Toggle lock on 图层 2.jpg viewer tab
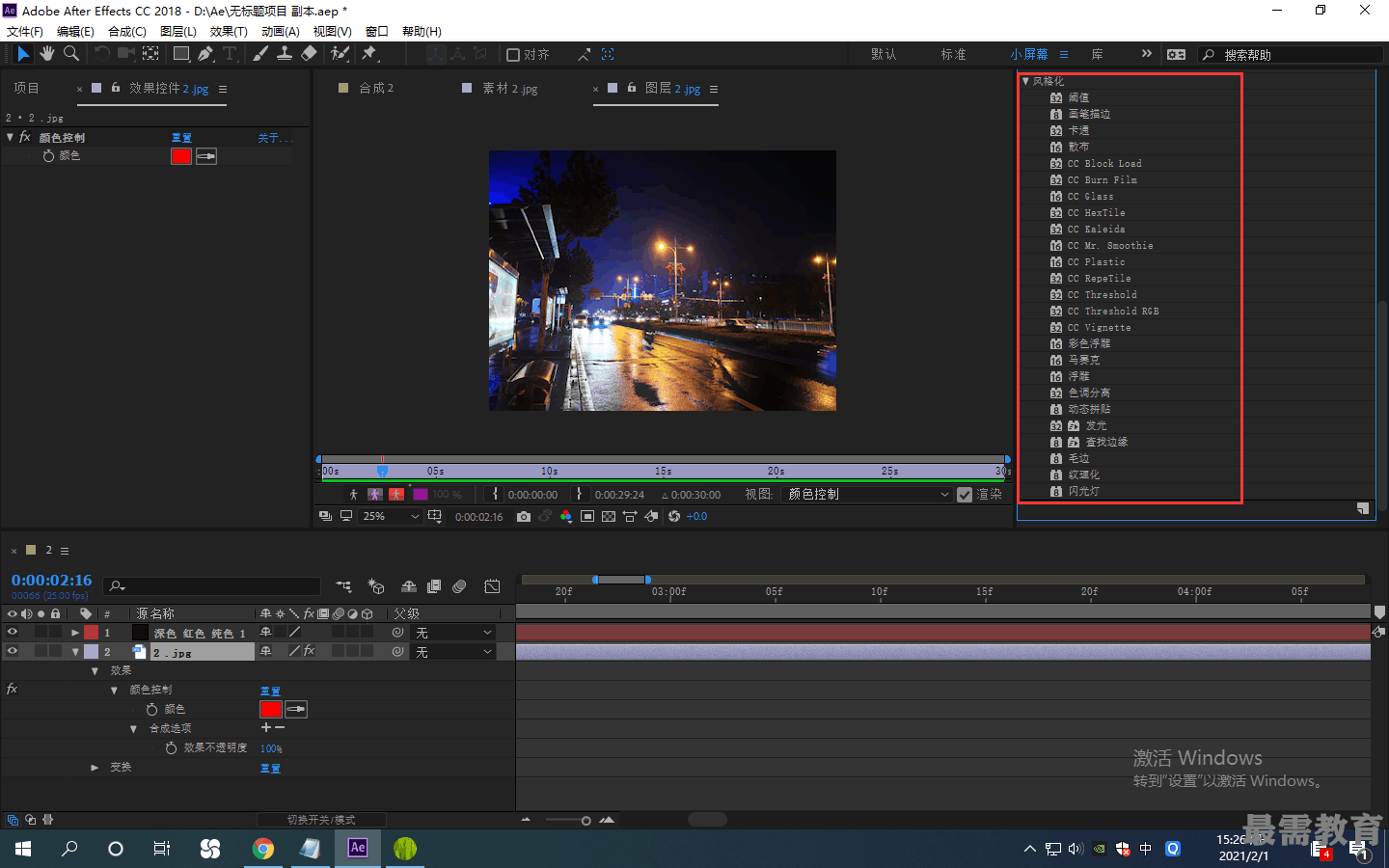The image size is (1389, 868). tap(632, 88)
